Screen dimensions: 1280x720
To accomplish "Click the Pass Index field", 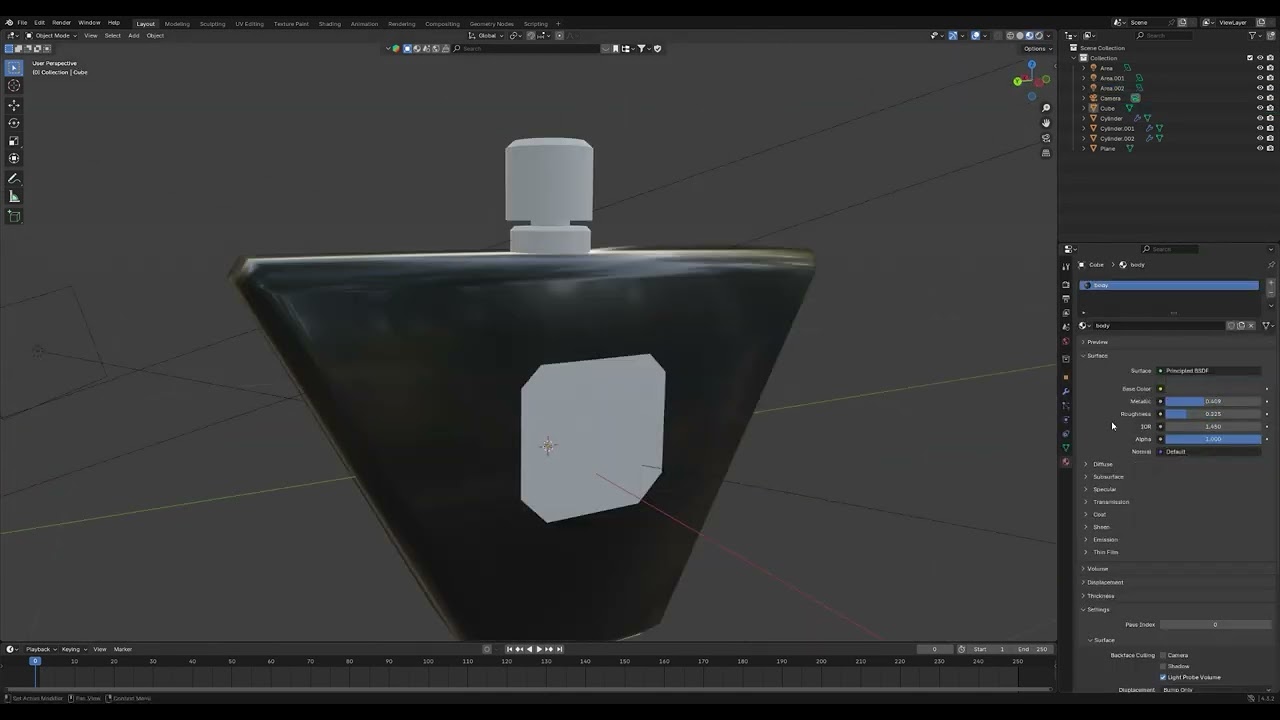I will pyautogui.click(x=1215, y=625).
